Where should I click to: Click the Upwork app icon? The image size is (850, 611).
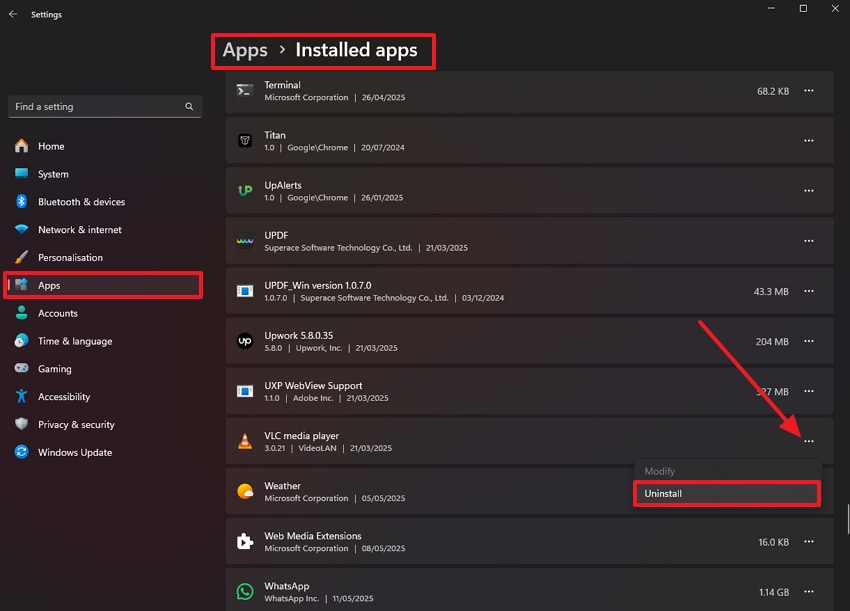click(245, 341)
